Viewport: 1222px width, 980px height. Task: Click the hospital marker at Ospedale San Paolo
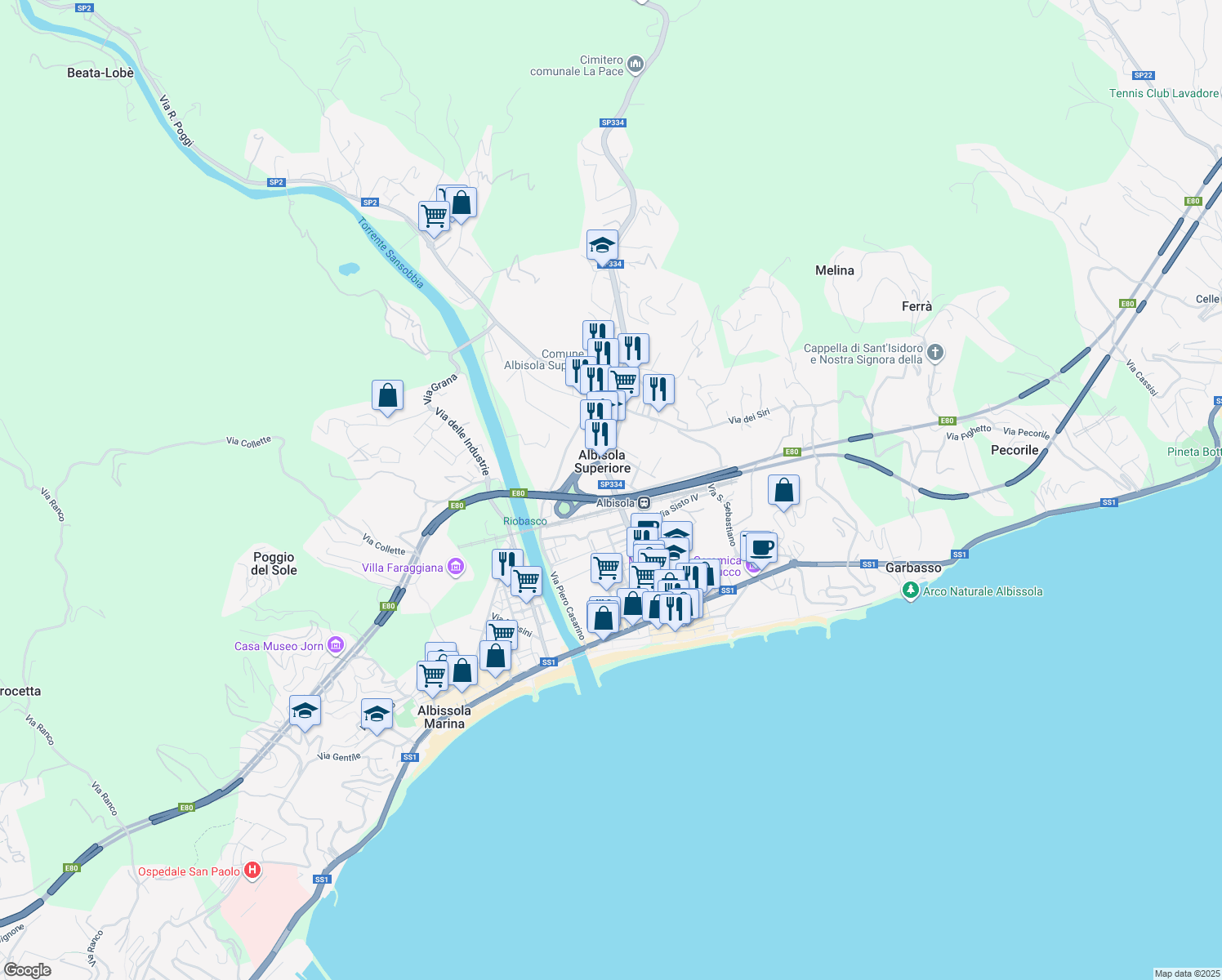pyautogui.click(x=252, y=871)
